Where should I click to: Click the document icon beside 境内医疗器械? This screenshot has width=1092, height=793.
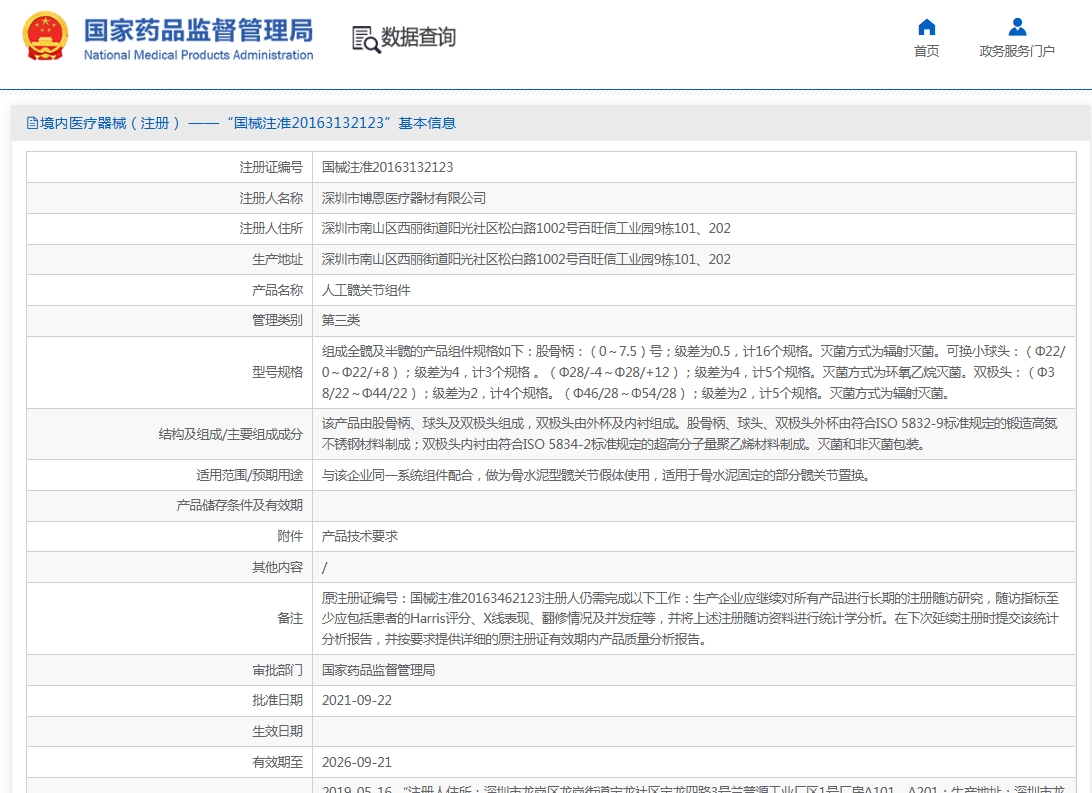point(32,123)
